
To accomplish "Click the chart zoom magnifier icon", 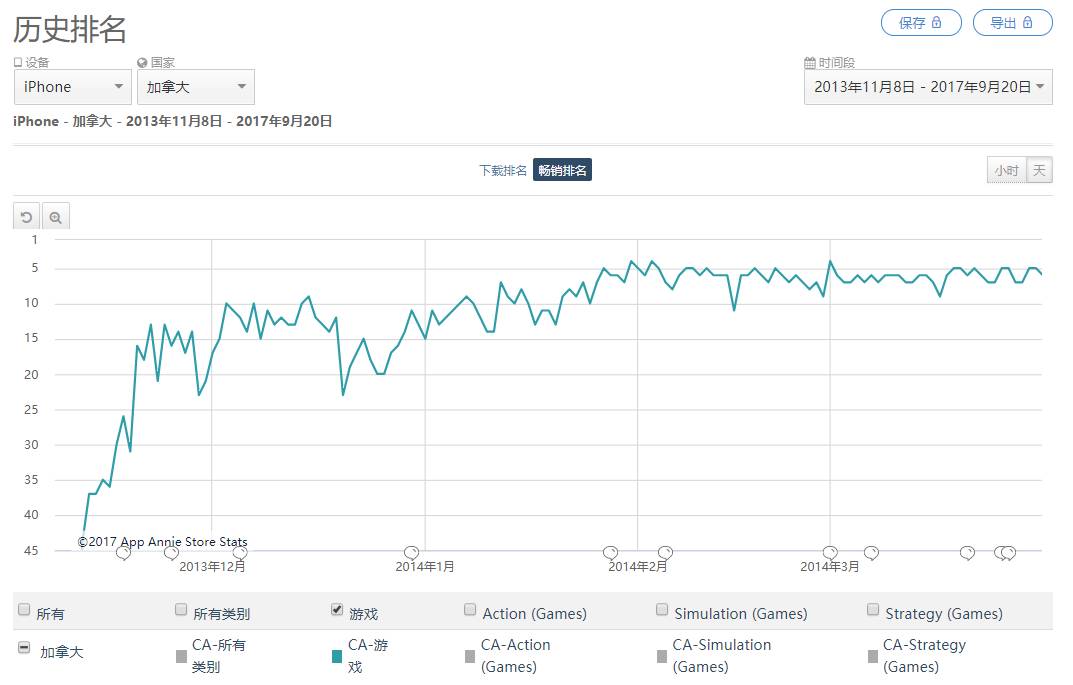I will coord(56,217).
